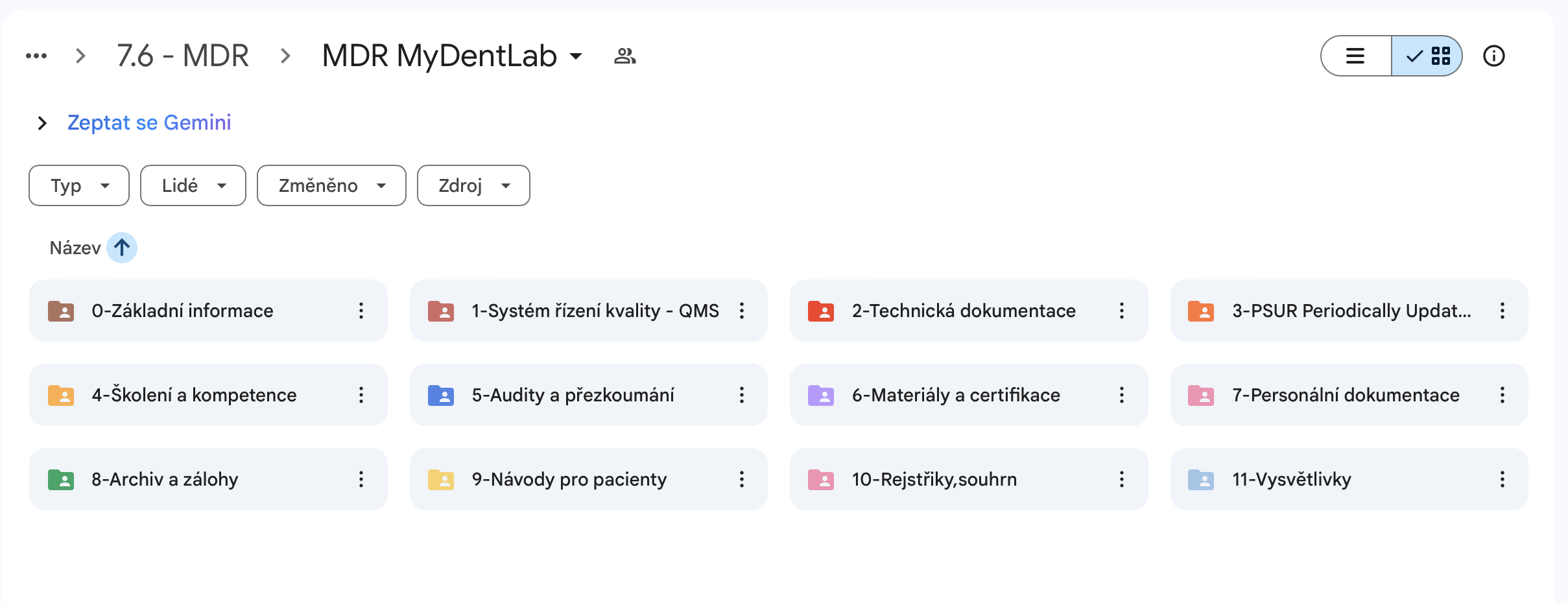Navigate to 7.6 - MDR breadcrumb
1568x603 pixels.
[183, 56]
